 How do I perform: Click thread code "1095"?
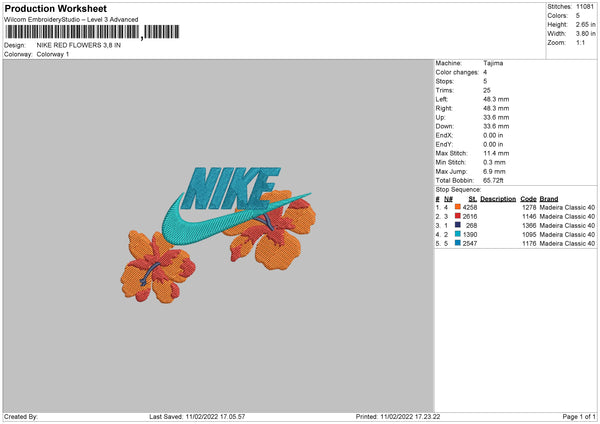(x=529, y=235)
